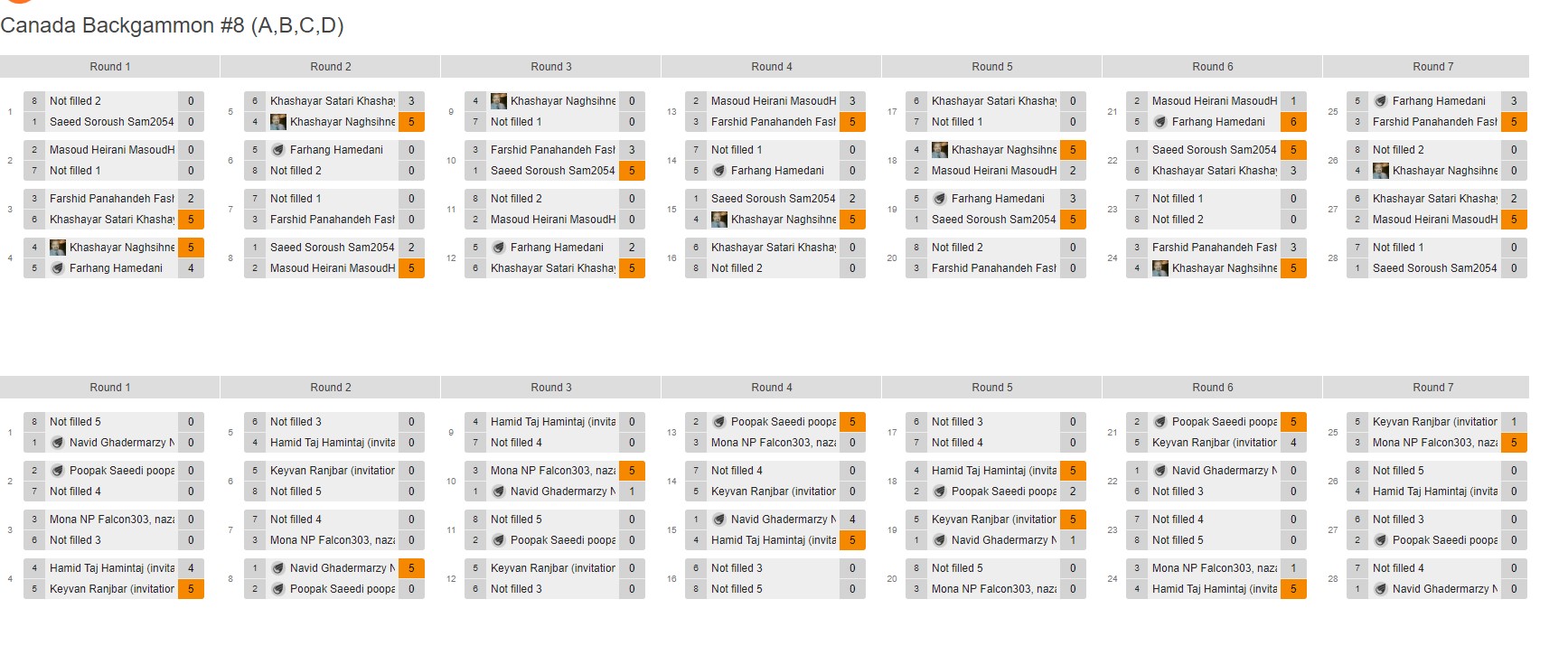Click Navid Ghadermarzy's avatar in bottom Round 1
Viewport: 1568px width, 646px height.
[58, 443]
